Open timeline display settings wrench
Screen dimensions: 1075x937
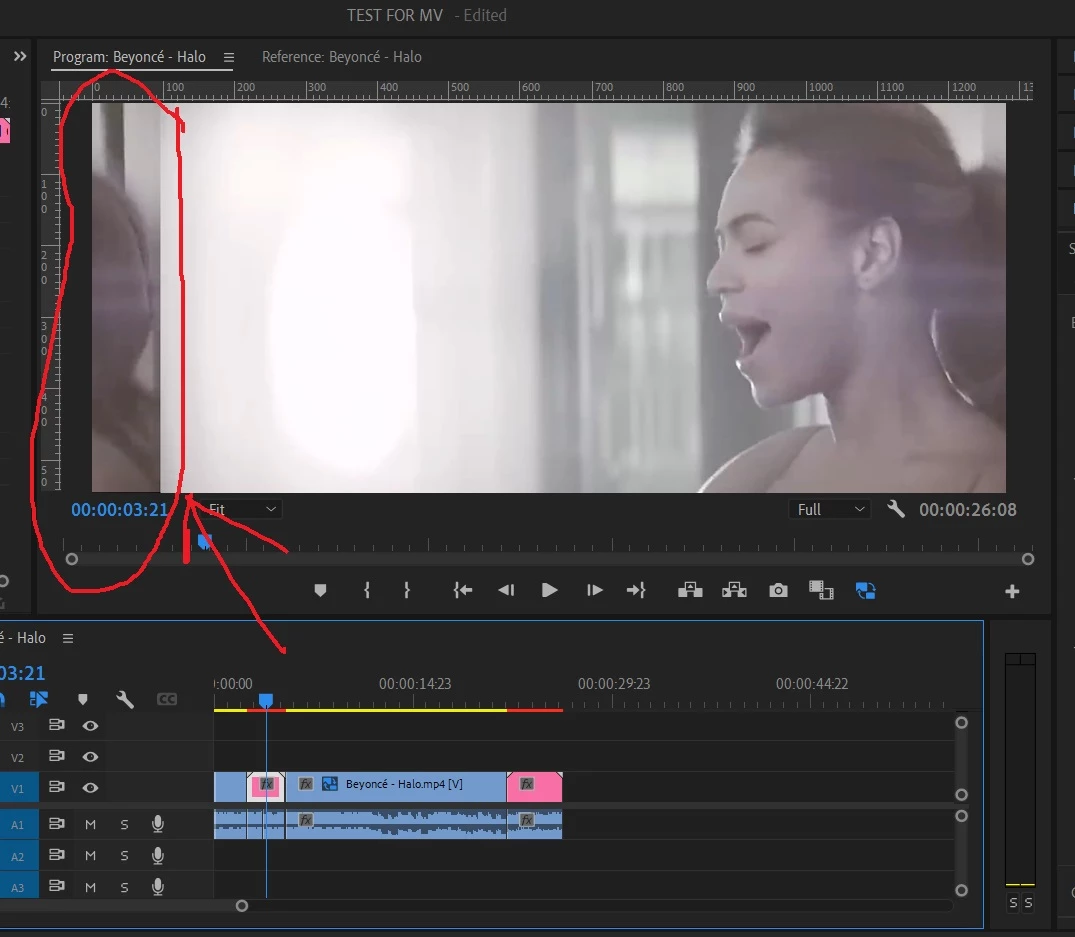point(125,699)
